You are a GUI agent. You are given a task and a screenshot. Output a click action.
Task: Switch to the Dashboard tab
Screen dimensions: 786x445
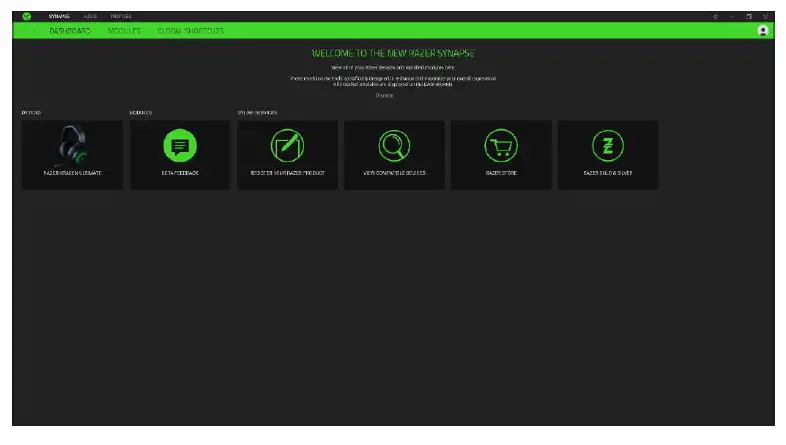coord(70,31)
